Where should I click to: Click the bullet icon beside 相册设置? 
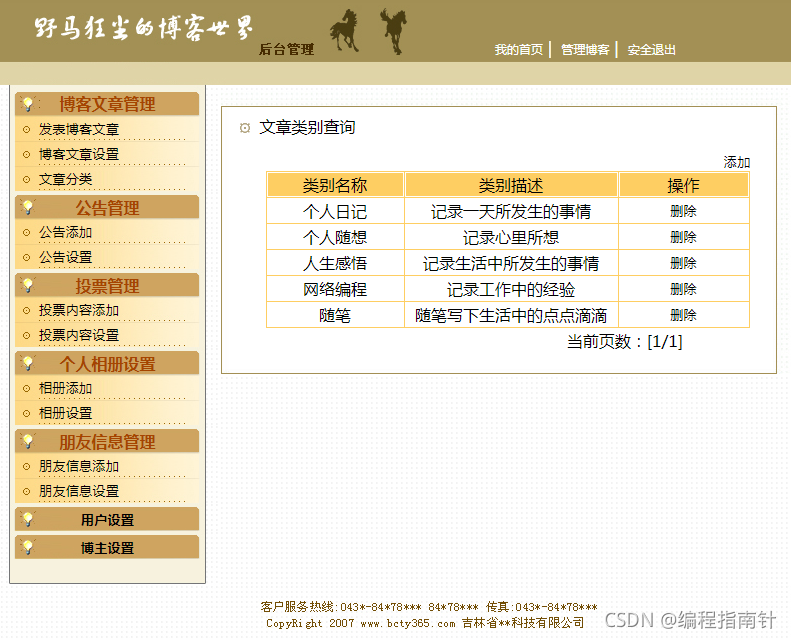click(x=27, y=413)
